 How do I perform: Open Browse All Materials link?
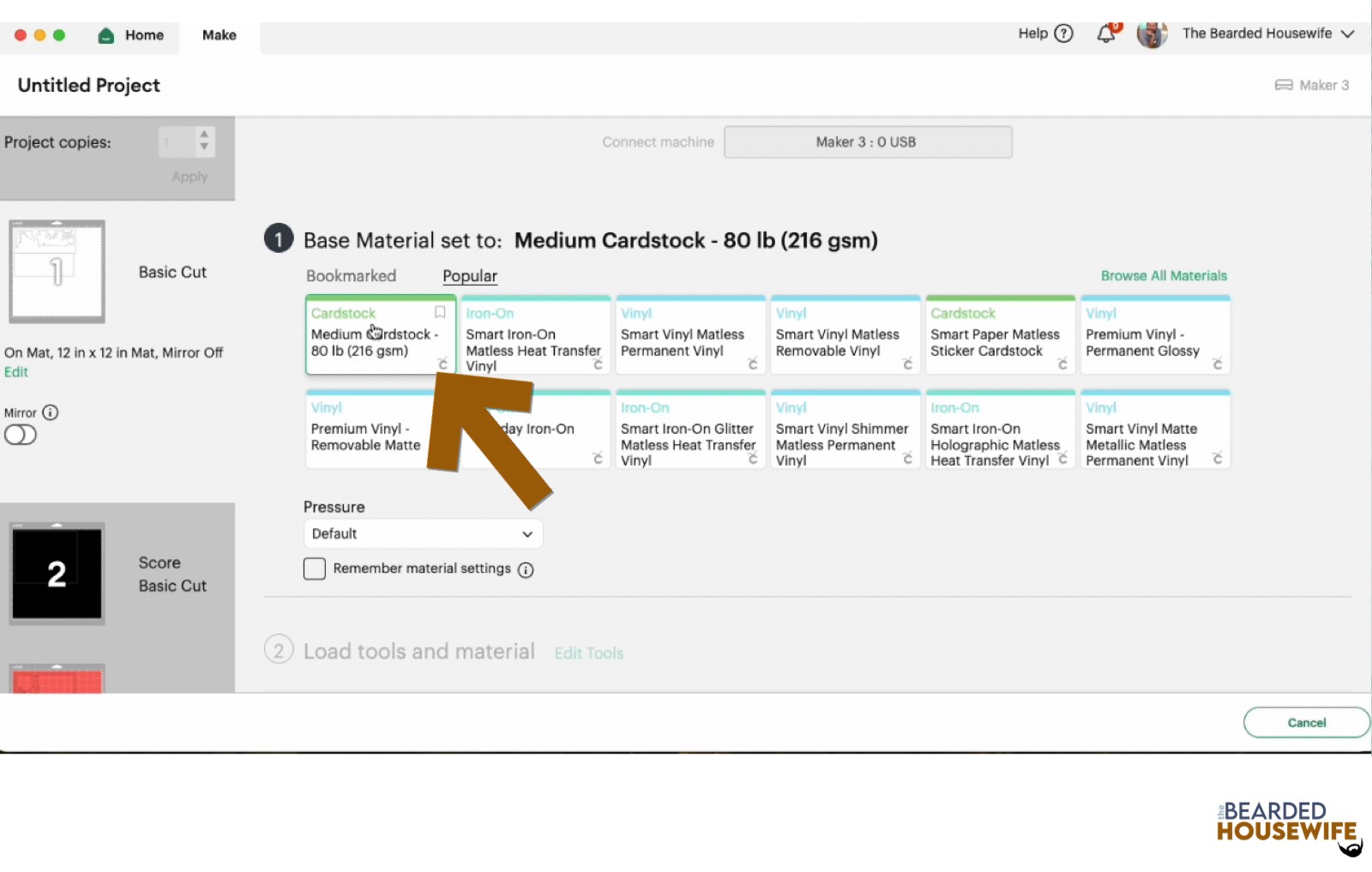point(1163,276)
